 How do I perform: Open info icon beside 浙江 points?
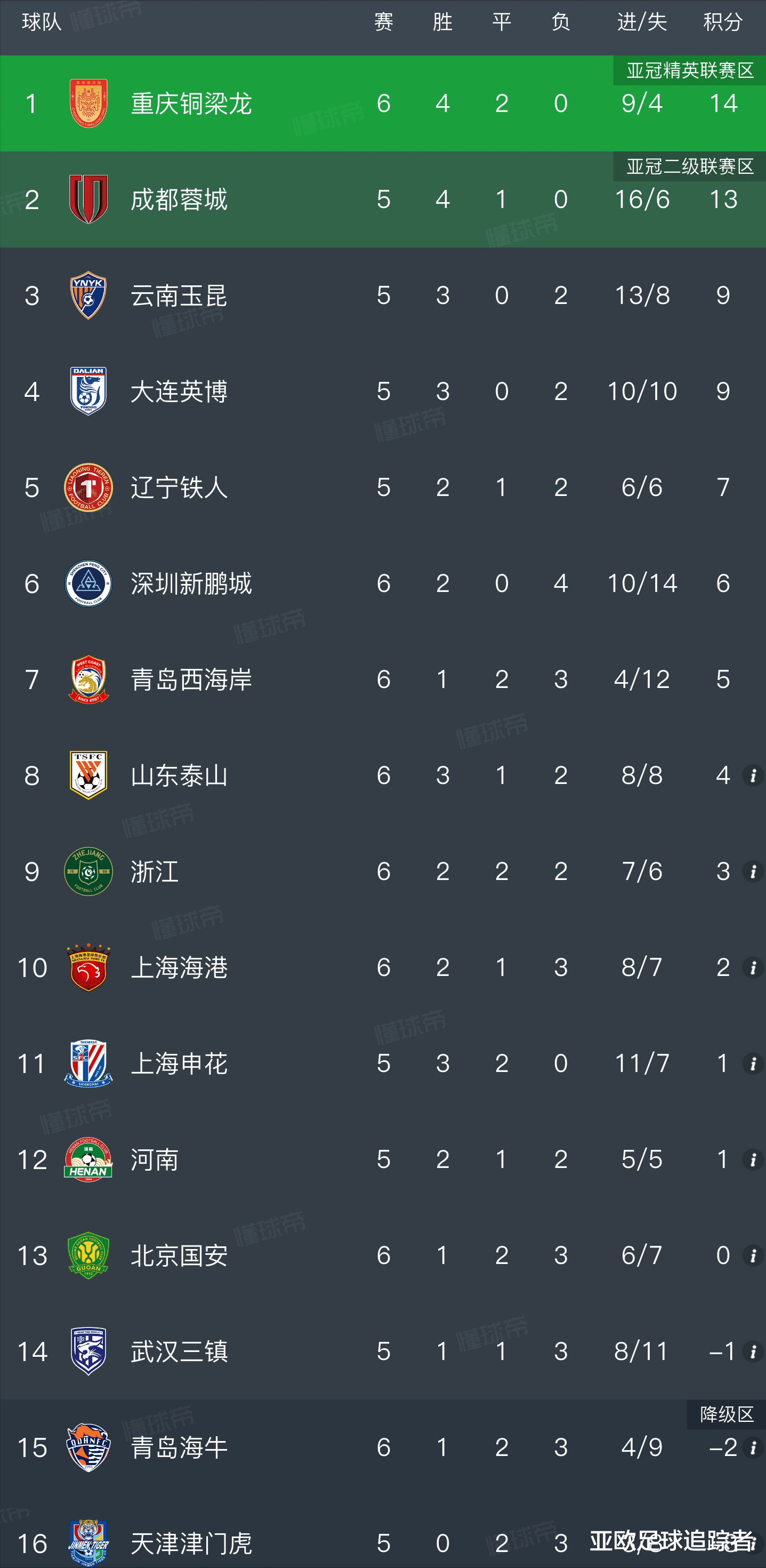click(753, 871)
